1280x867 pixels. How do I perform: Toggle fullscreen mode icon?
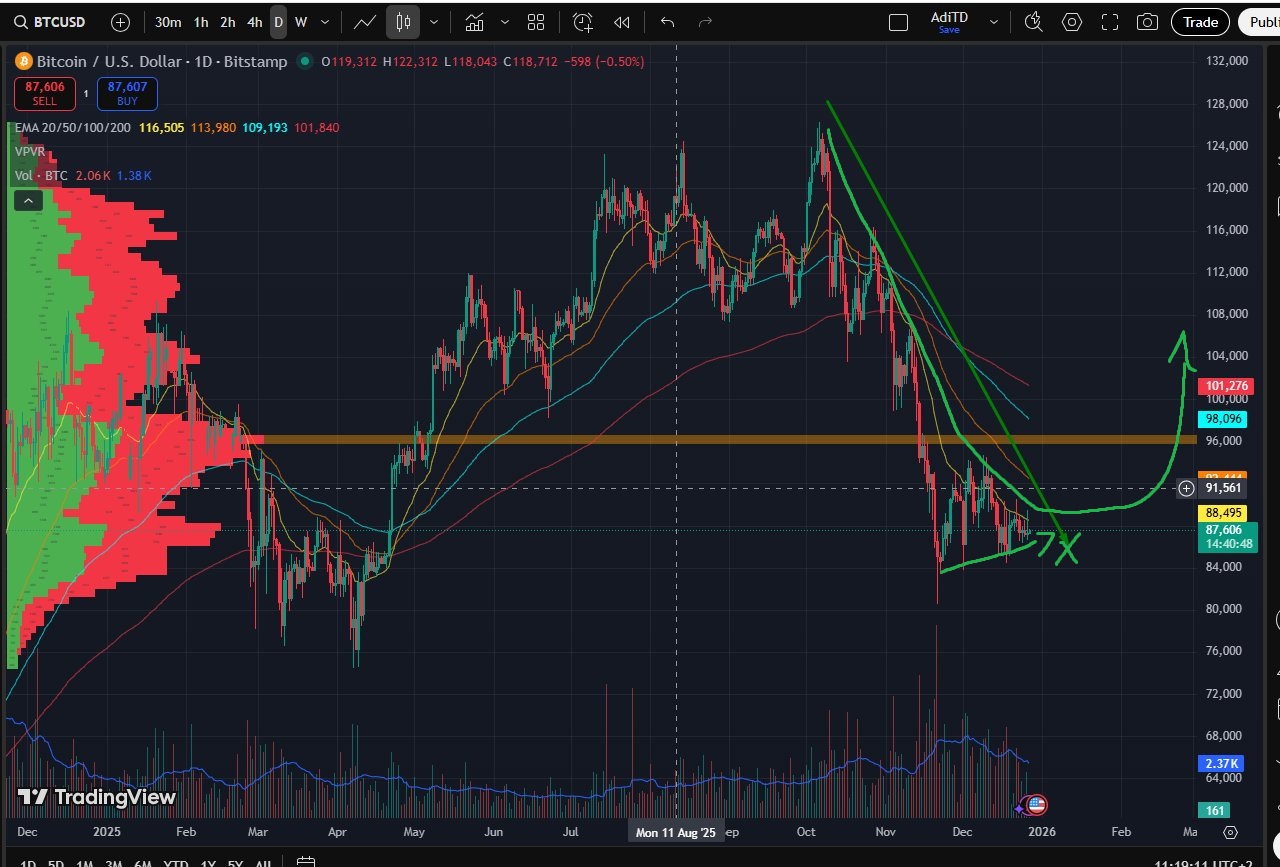[x=1110, y=22]
